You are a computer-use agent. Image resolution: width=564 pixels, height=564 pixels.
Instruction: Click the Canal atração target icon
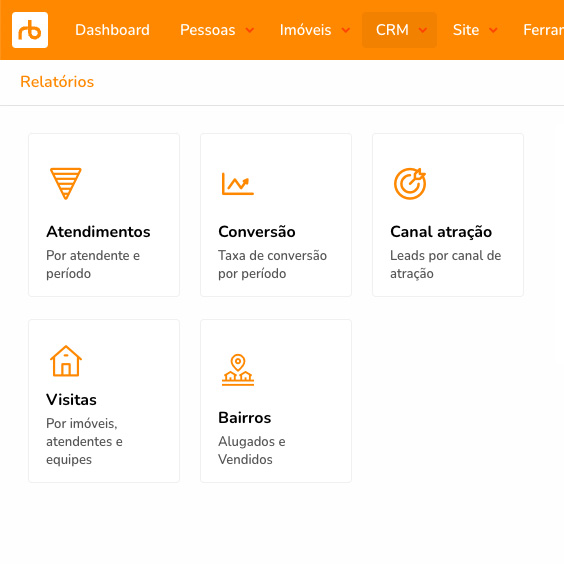pyautogui.click(x=410, y=183)
